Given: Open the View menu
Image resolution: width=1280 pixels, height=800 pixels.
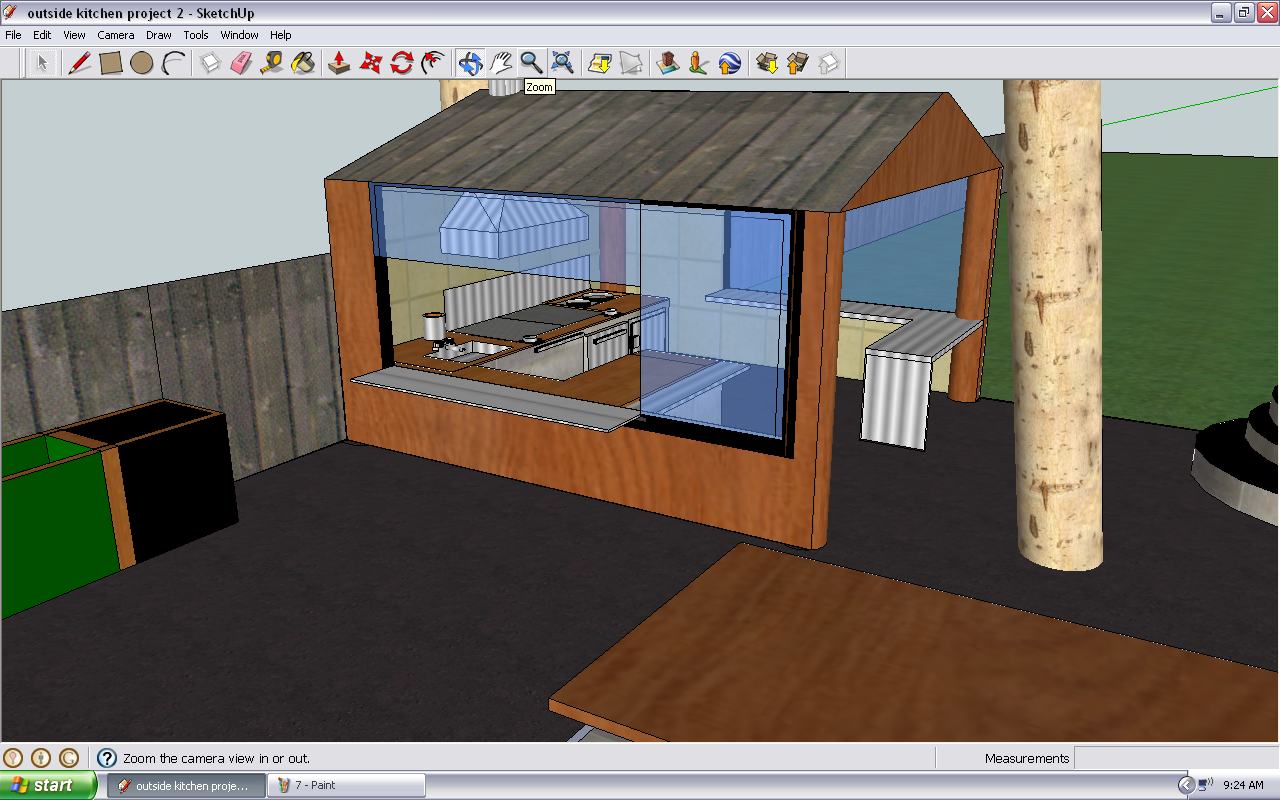Looking at the screenshot, I should click(x=75, y=35).
